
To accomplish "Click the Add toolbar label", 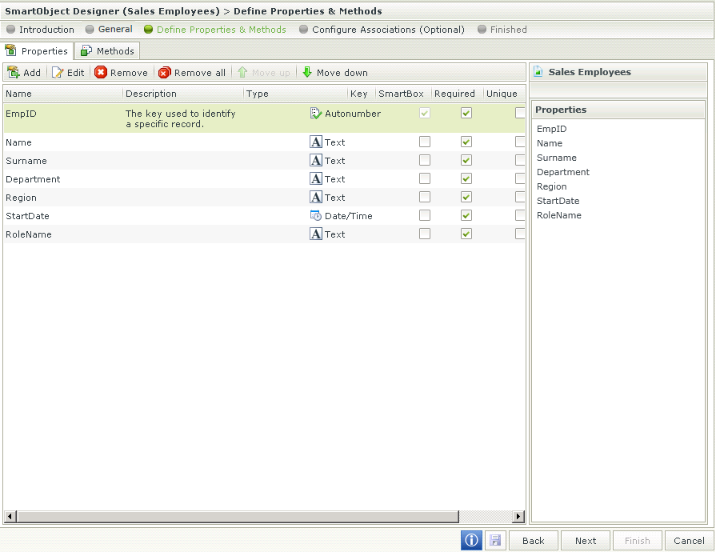I will (x=32, y=73).
